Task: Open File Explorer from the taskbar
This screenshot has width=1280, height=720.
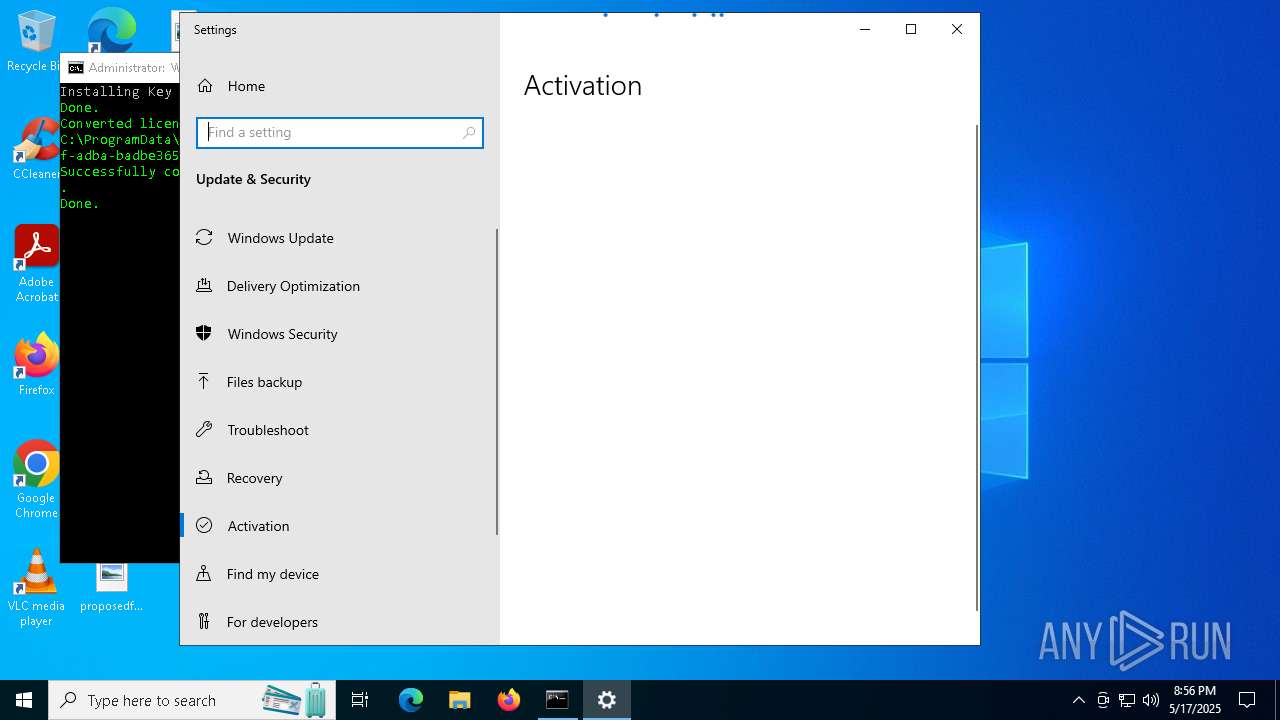Action: [460, 700]
